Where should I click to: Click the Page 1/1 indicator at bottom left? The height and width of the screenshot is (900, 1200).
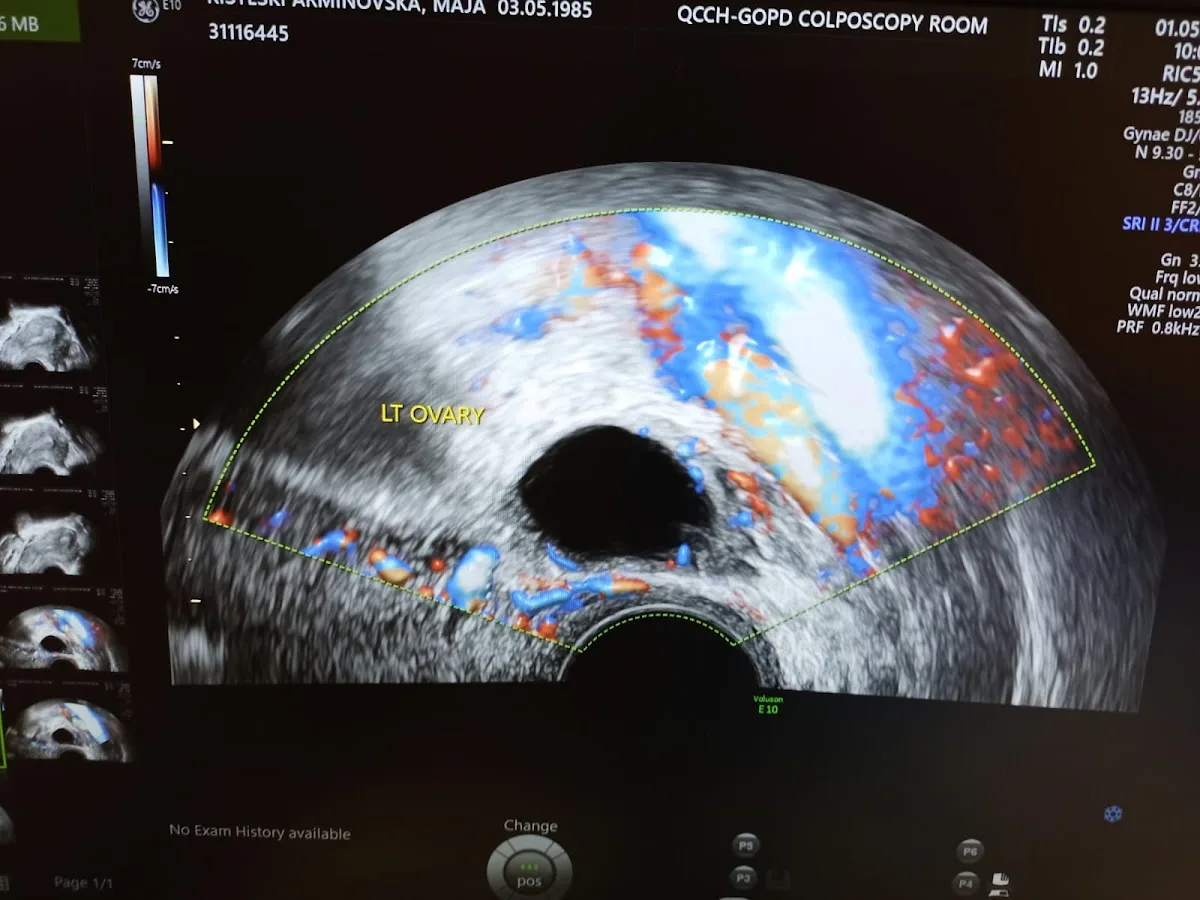tap(82, 883)
